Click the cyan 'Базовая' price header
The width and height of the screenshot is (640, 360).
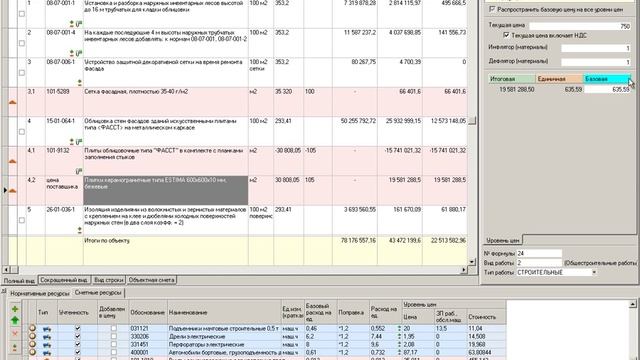[x=607, y=79]
